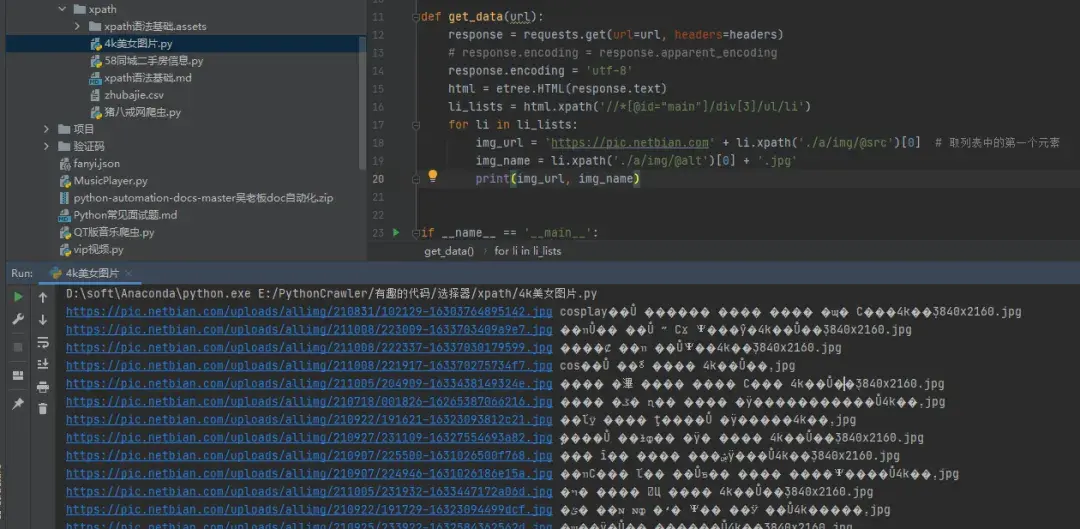This screenshot has width=1080, height=529.
Task: Click the fold end marker at line 20
Action: coord(415,179)
